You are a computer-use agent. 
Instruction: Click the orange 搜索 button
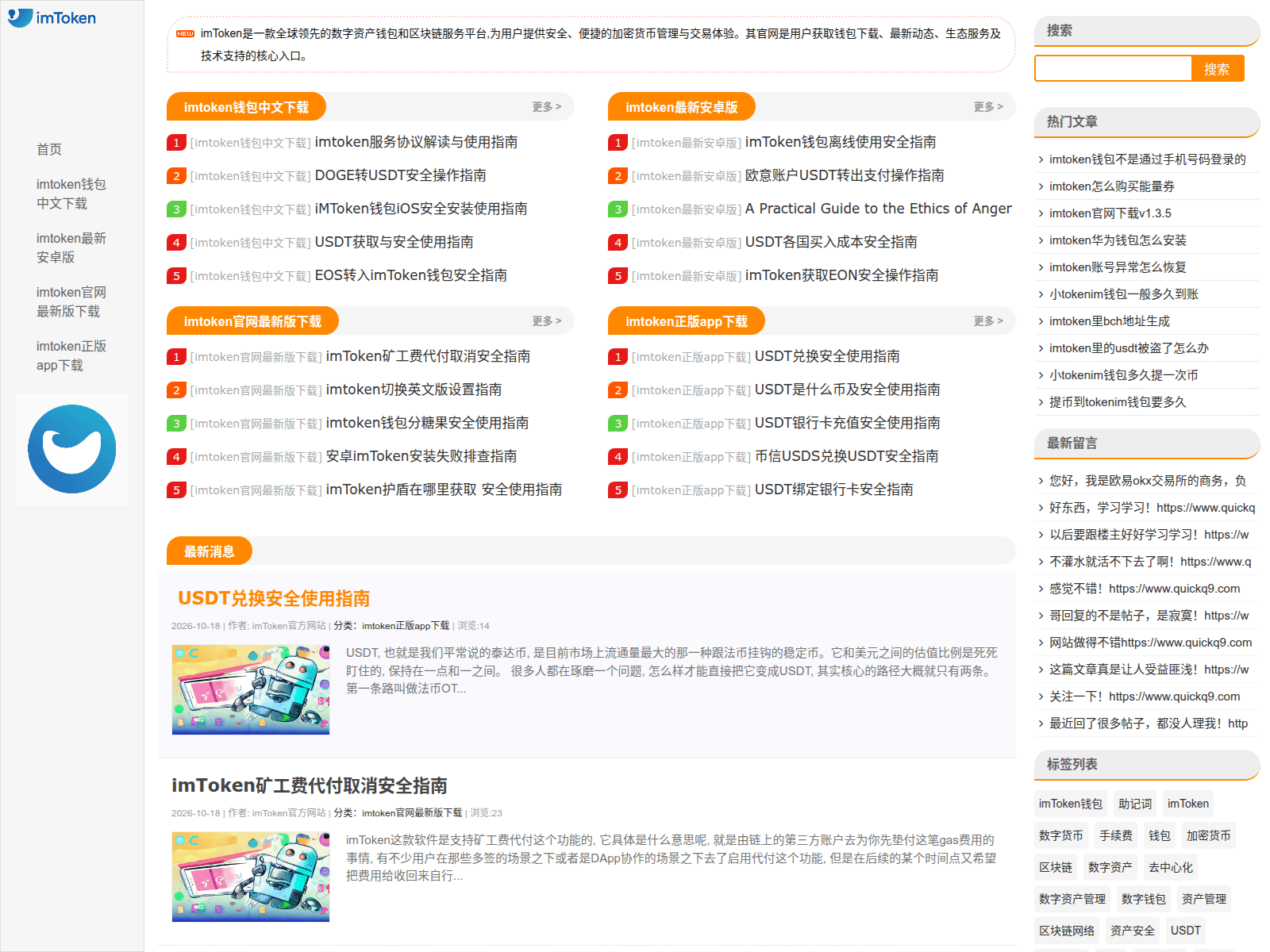point(1217,69)
